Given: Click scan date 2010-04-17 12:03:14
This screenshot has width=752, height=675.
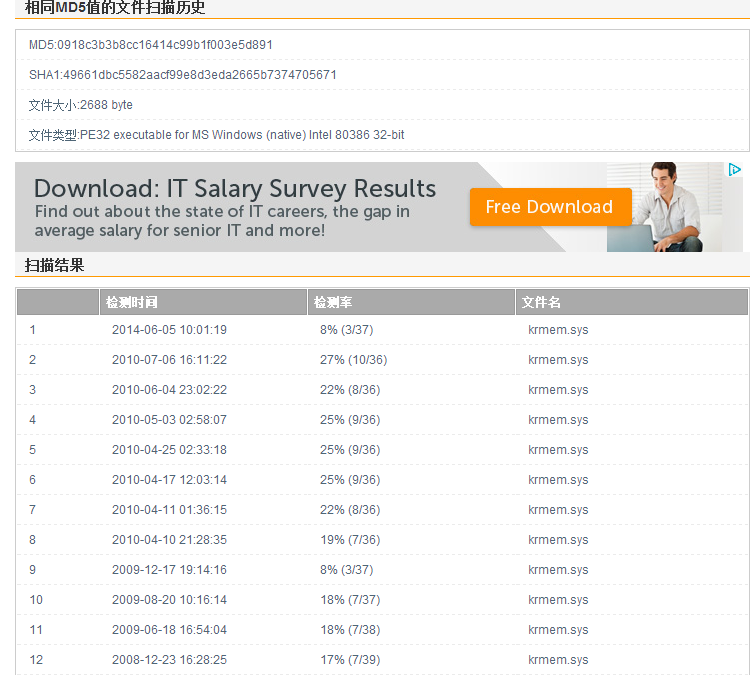Looking at the screenshot, I should pos(169,480).
